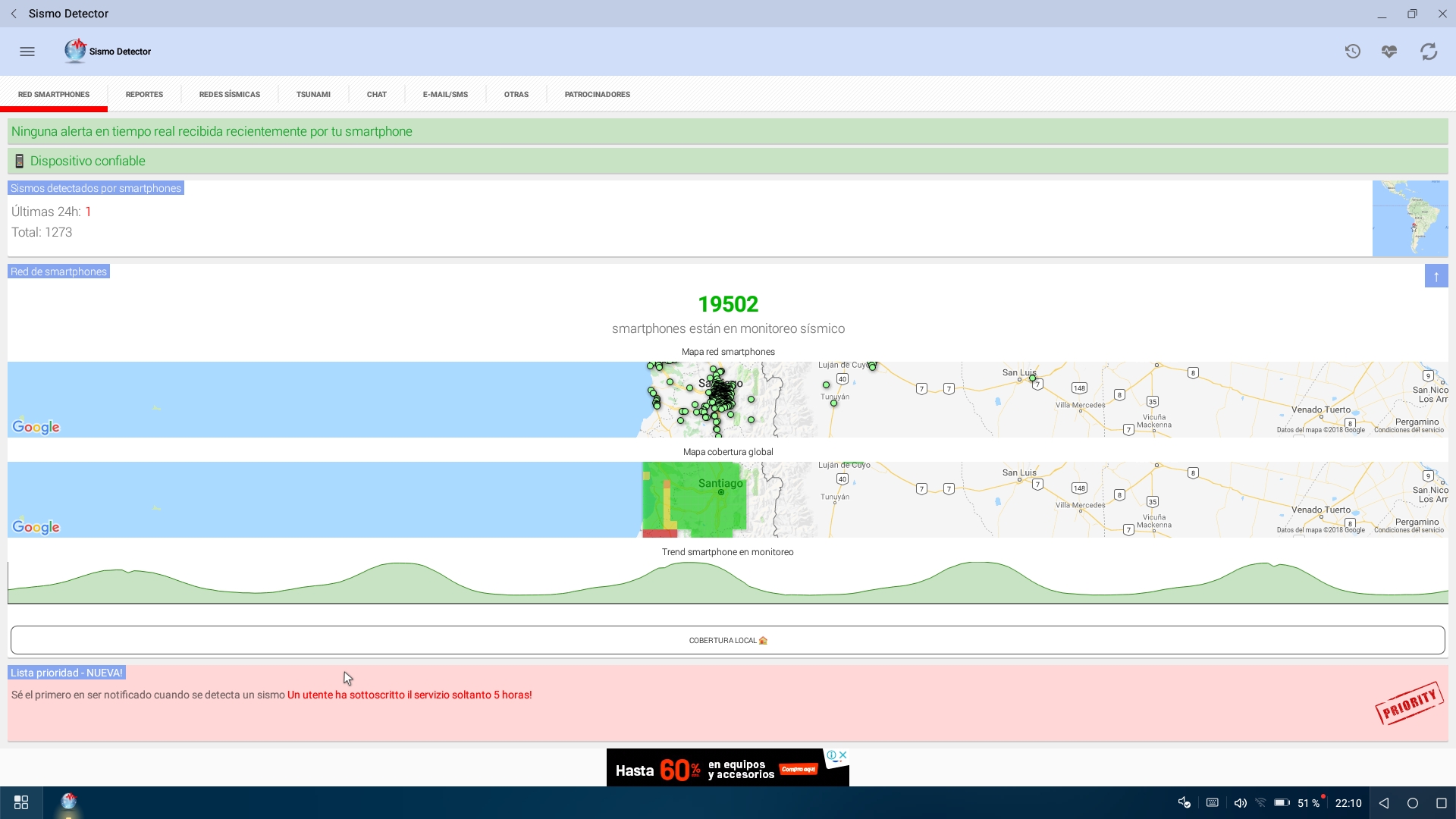Go to the Chat tab
Viewport: 1456px width, 819px height.
(376, 95)
